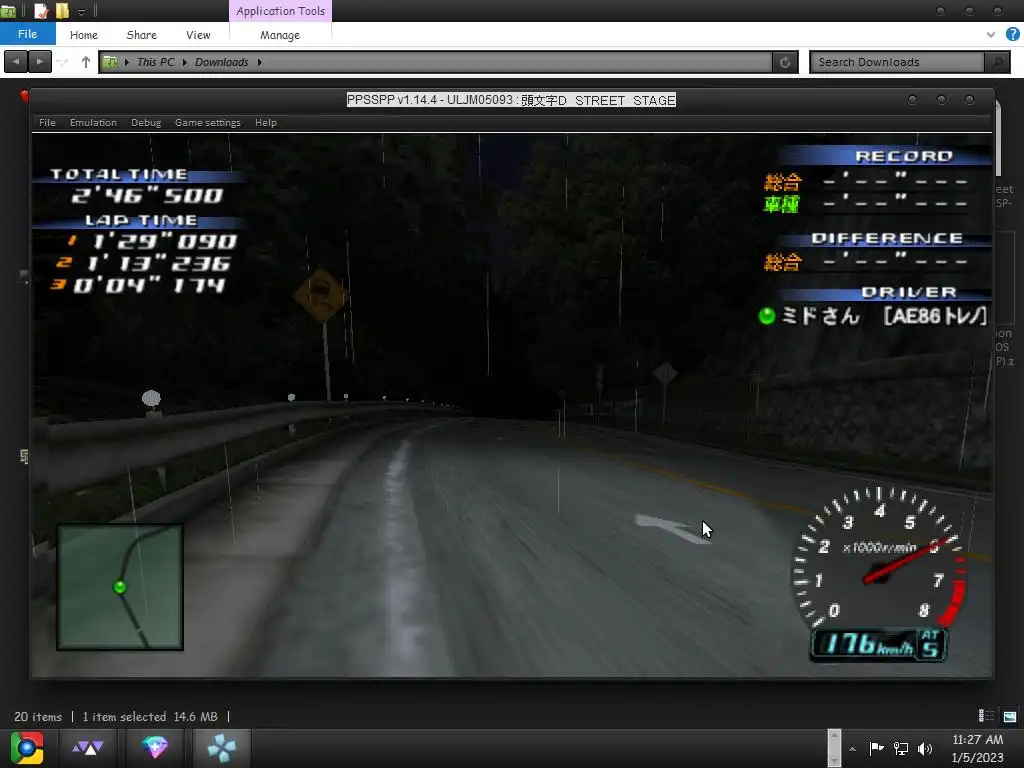This screenshot has height=768, width=1024.
Task: Click the address bar folder icon
Action: (110, 62)
